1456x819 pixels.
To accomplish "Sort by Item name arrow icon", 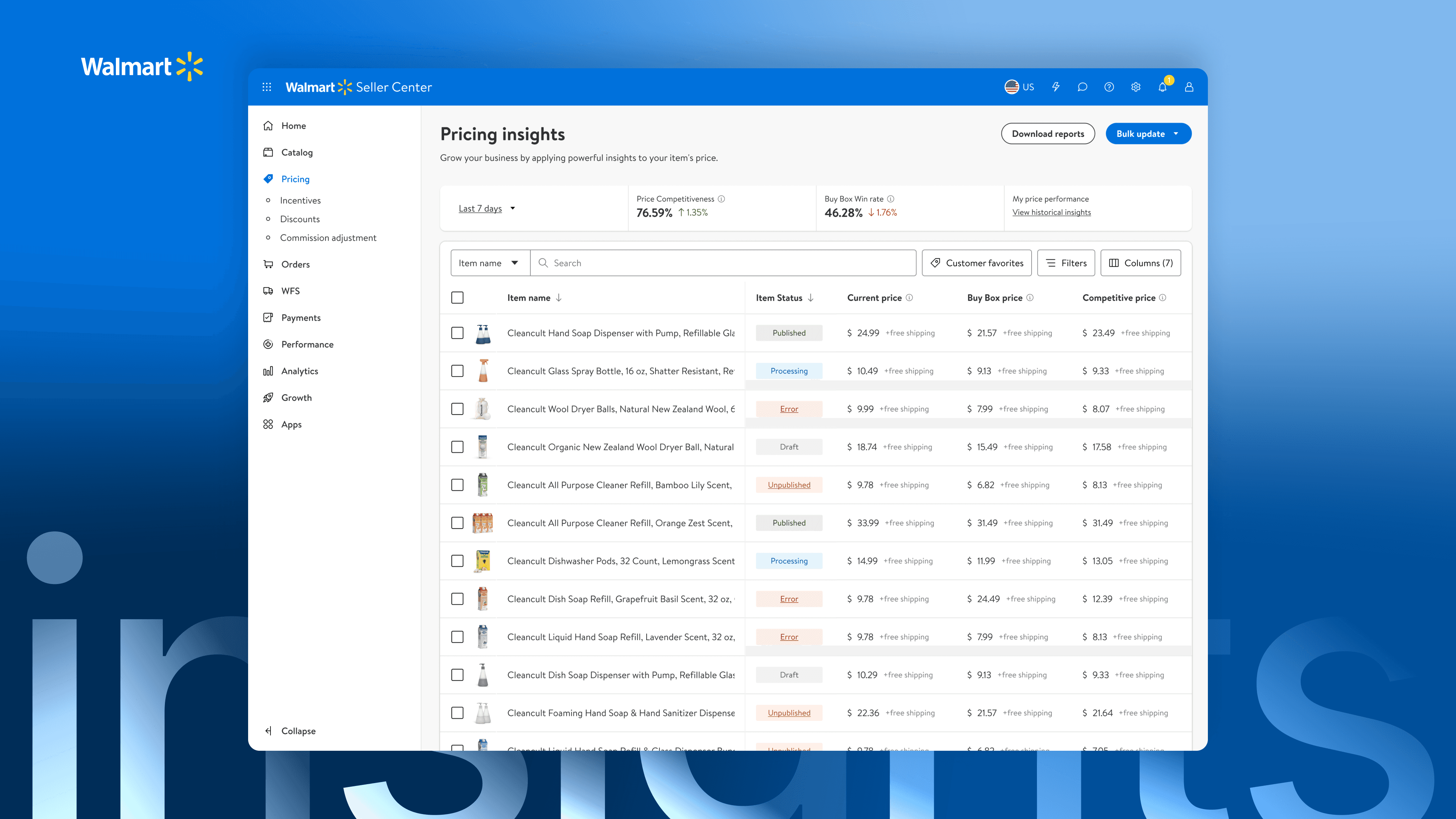I will pos(558,298).
